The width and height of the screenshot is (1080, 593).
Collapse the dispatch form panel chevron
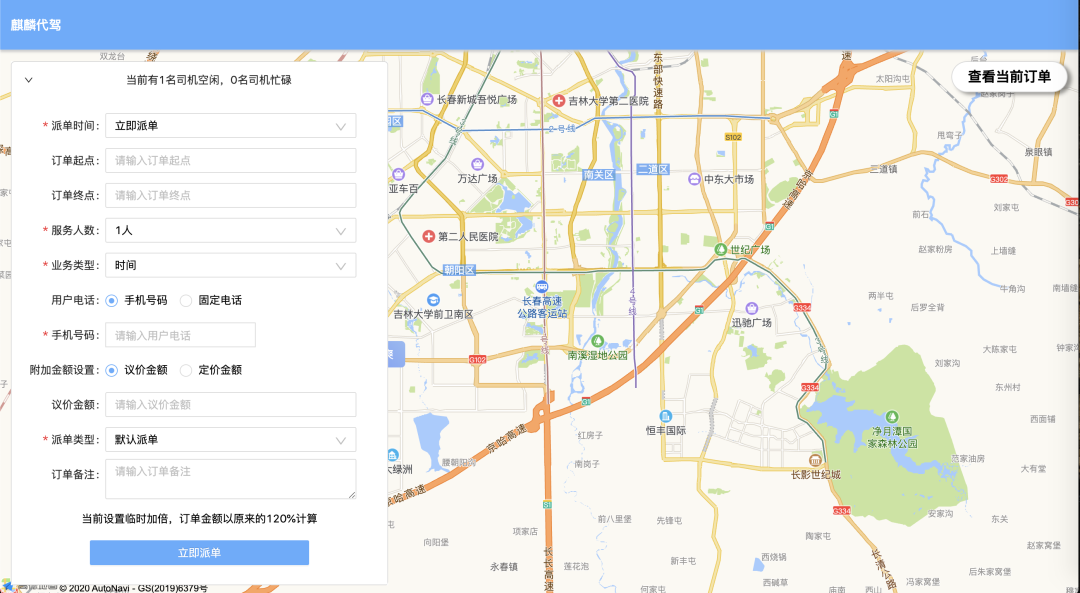[29, 80]
